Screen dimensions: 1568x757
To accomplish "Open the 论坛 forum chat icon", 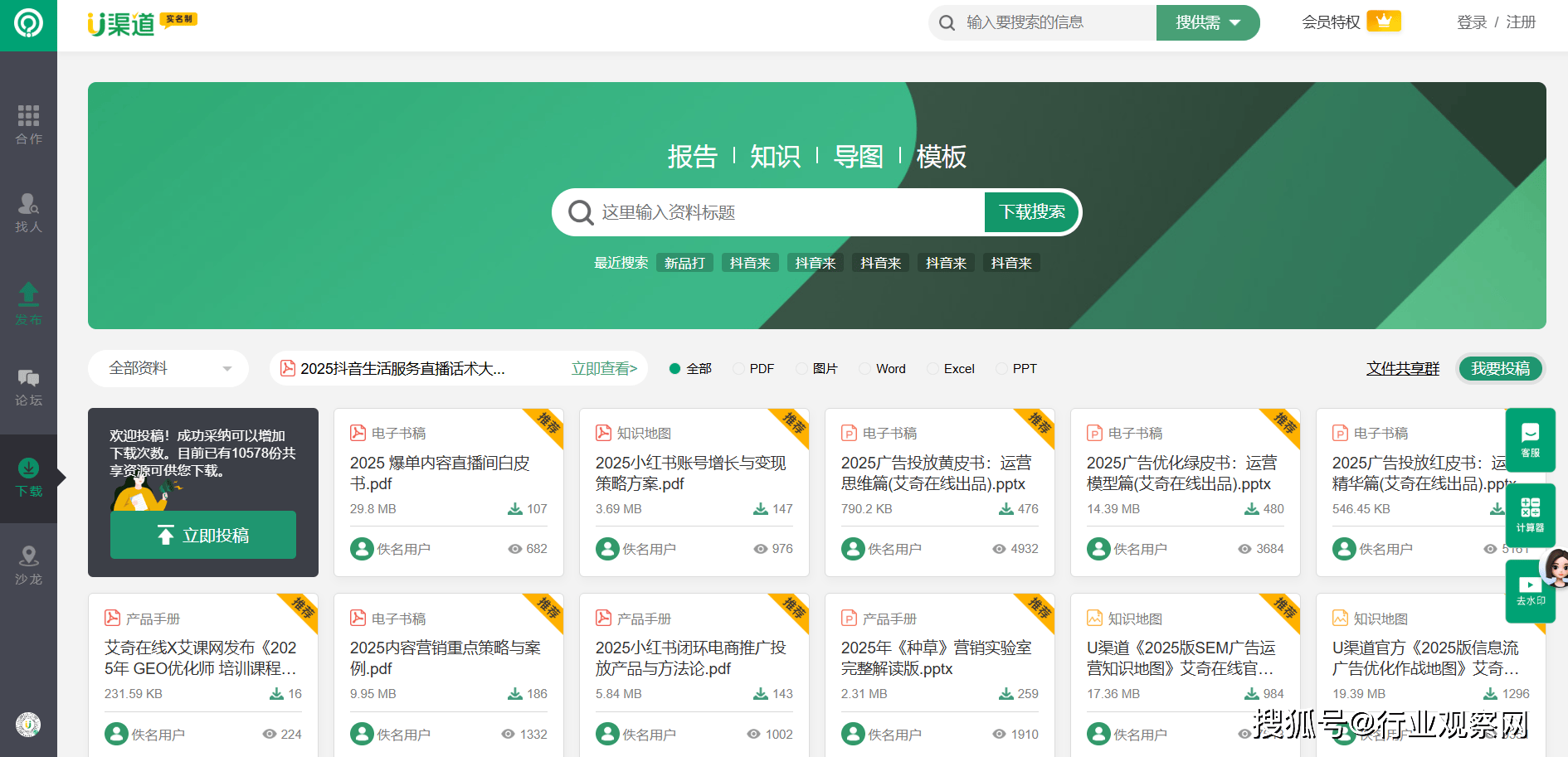I will pos(28,379).
